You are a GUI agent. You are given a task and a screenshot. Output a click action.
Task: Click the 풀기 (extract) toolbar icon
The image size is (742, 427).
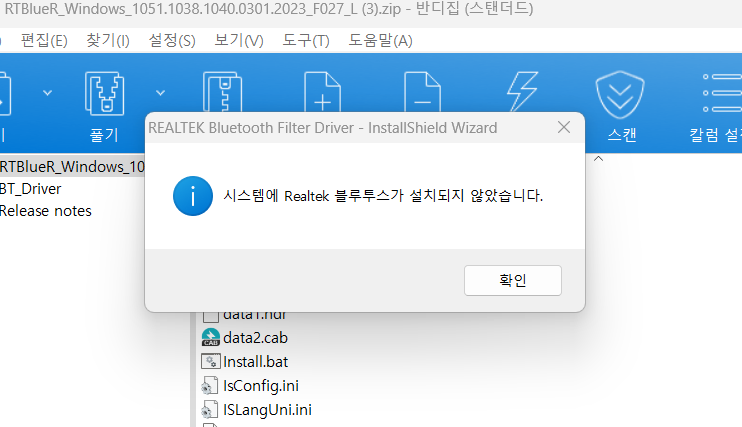pyautogui.click(x=105, y=94)
